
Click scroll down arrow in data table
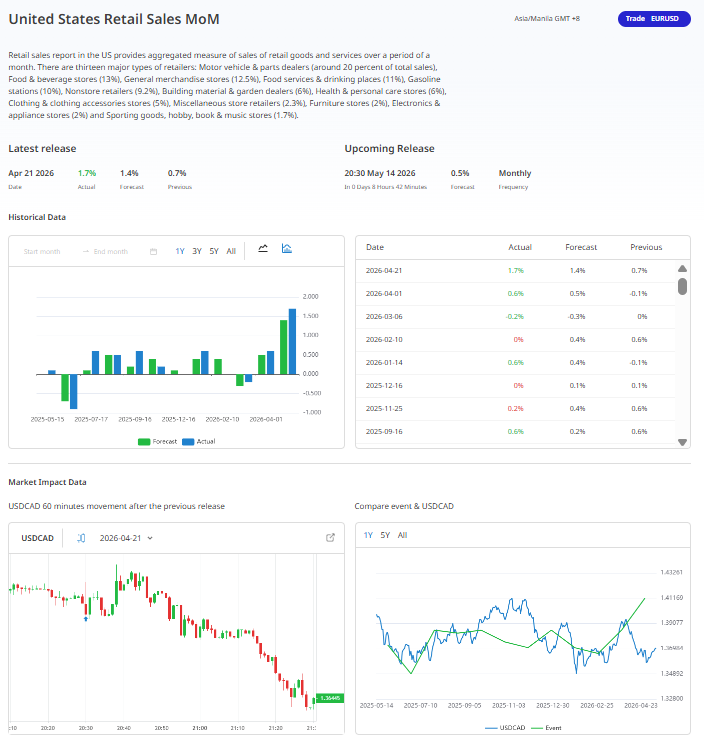682,442
